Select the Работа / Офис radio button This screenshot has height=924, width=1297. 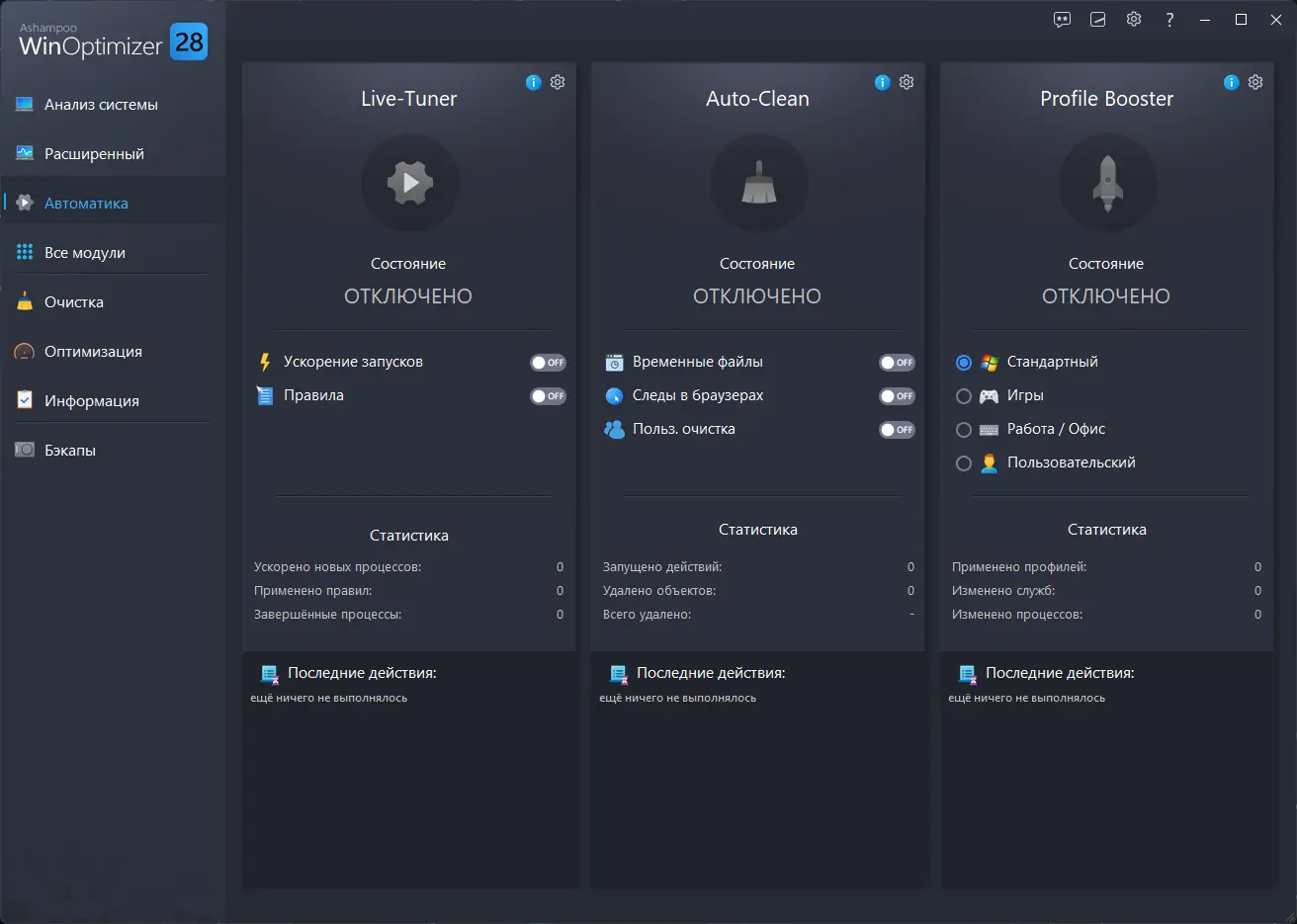[x=964, y=430]
